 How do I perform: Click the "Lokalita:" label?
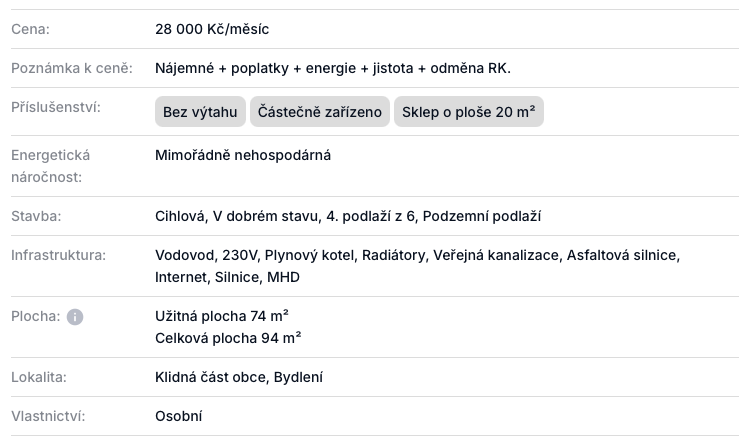39,377
